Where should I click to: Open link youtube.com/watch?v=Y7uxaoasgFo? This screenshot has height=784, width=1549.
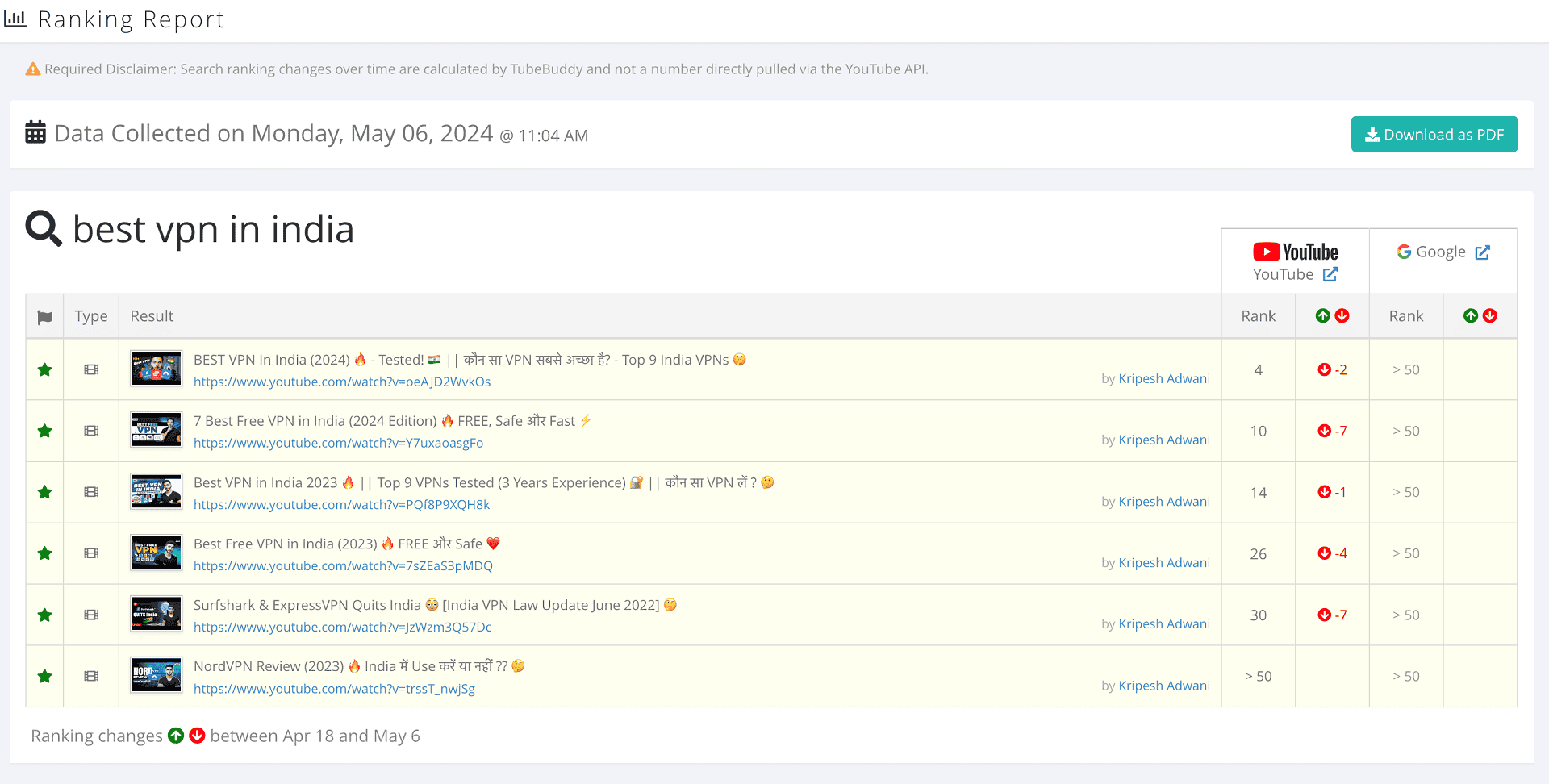338,444
